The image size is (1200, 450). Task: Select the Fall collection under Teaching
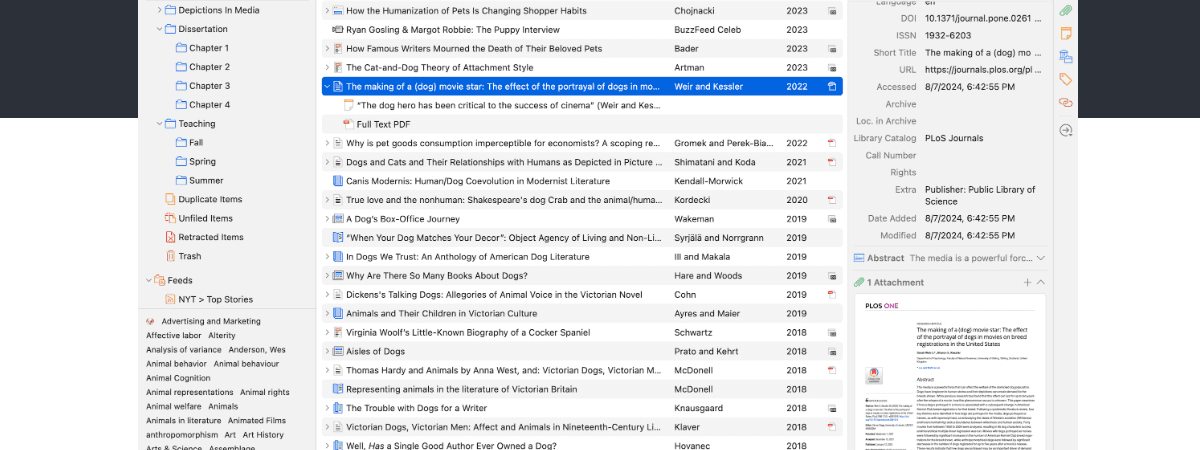point(196,143)
